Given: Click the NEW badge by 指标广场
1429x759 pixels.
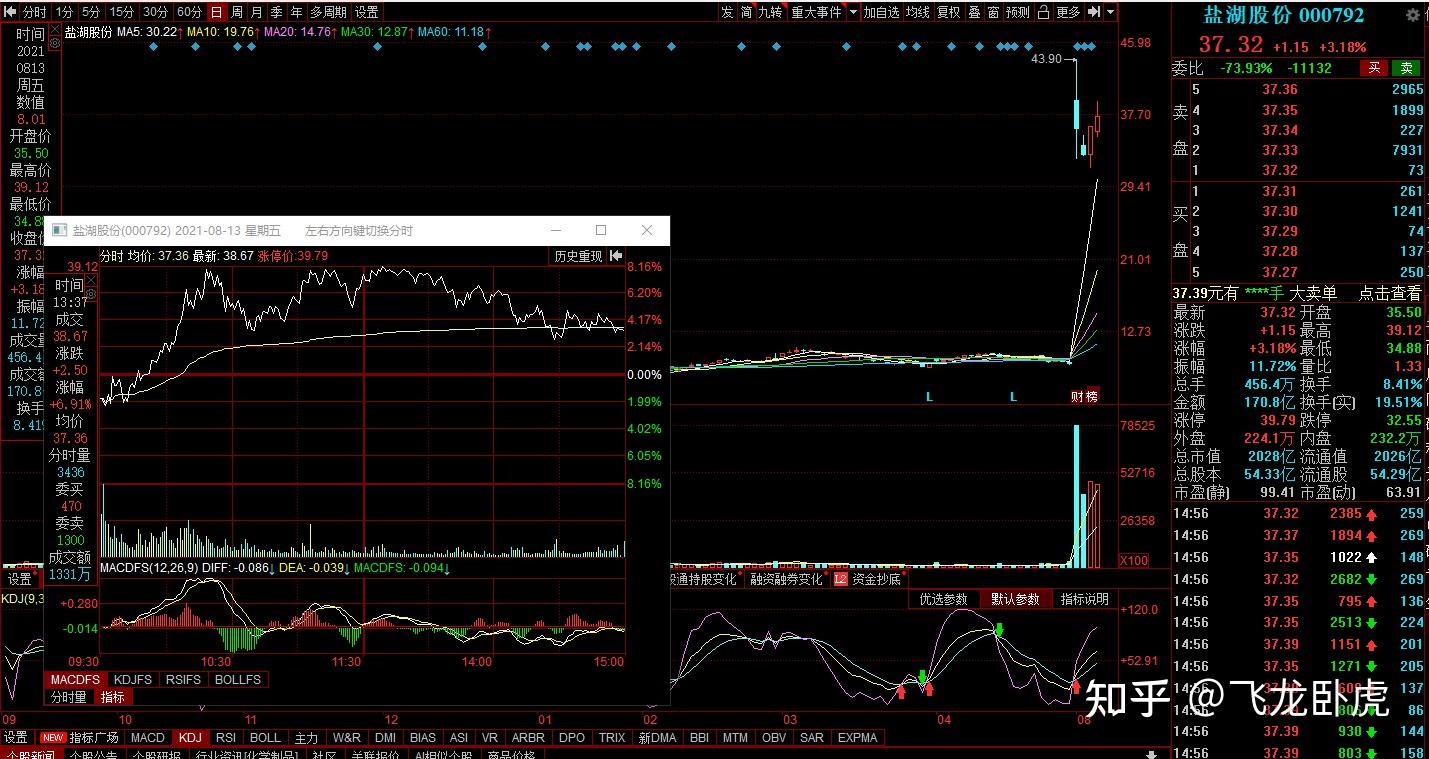Looking at the screenshot, I should 52,738.
